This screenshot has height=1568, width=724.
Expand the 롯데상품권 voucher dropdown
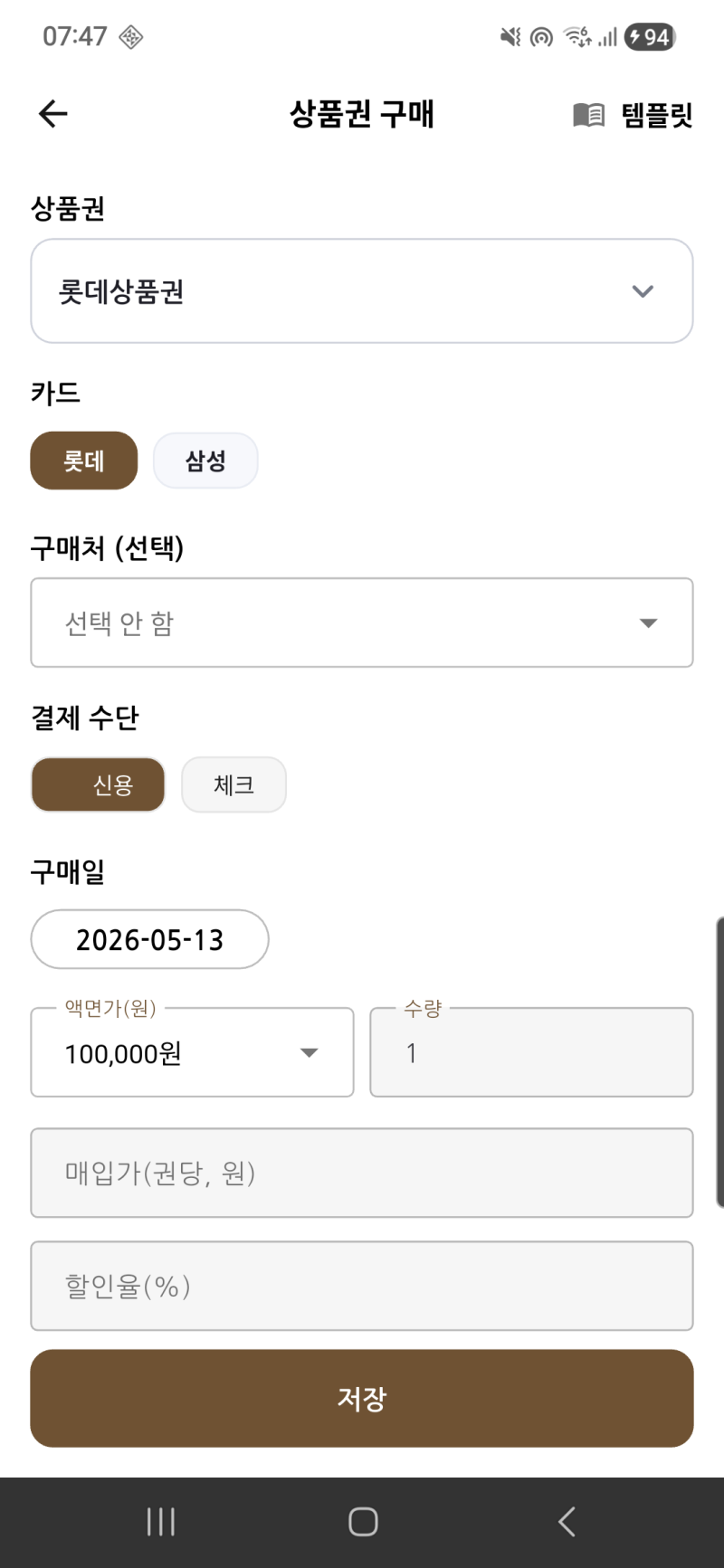pos(362,291)
